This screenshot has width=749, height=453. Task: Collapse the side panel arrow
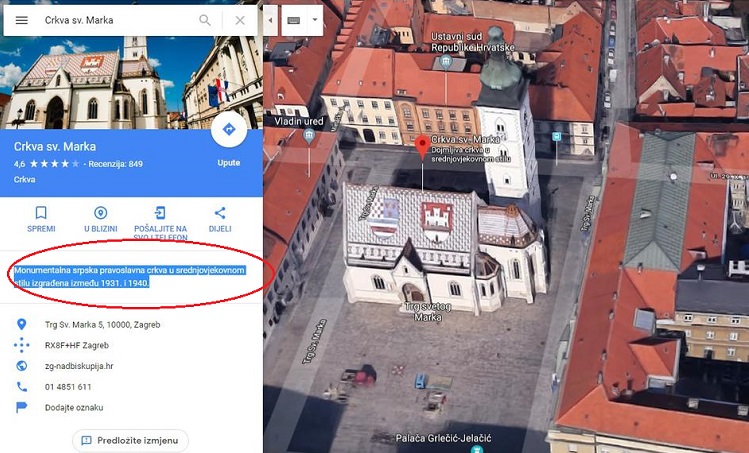pyautogui.click(x=270, y=20)
